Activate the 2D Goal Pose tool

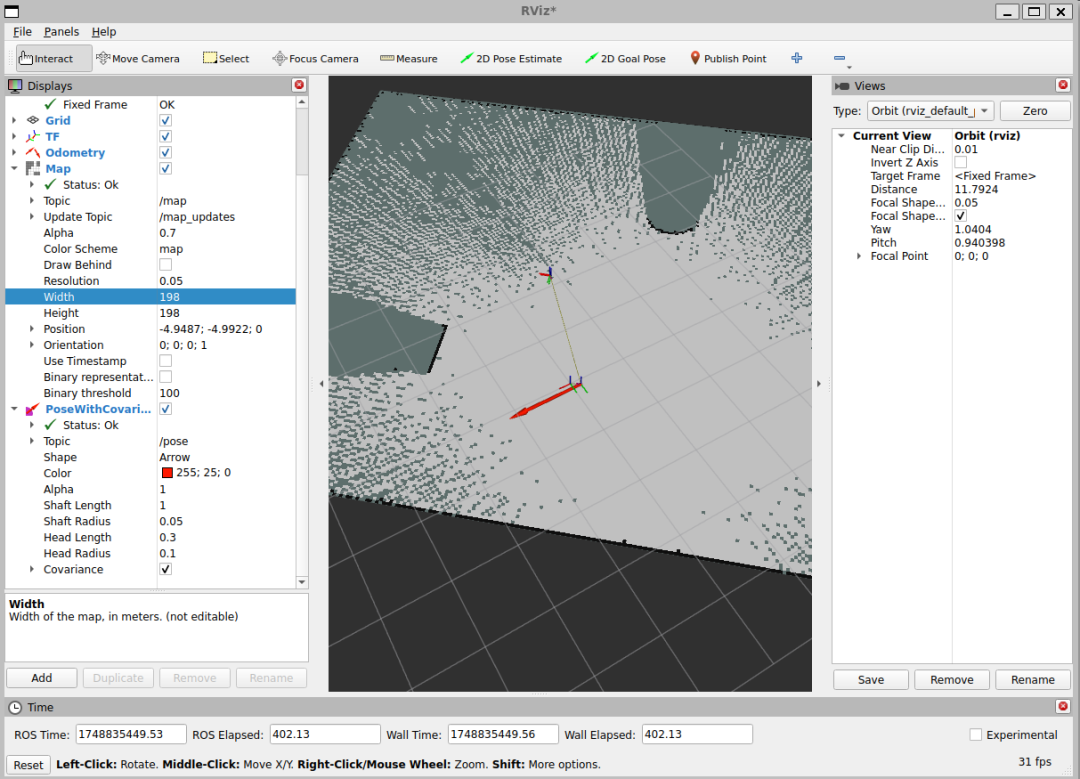625,57
